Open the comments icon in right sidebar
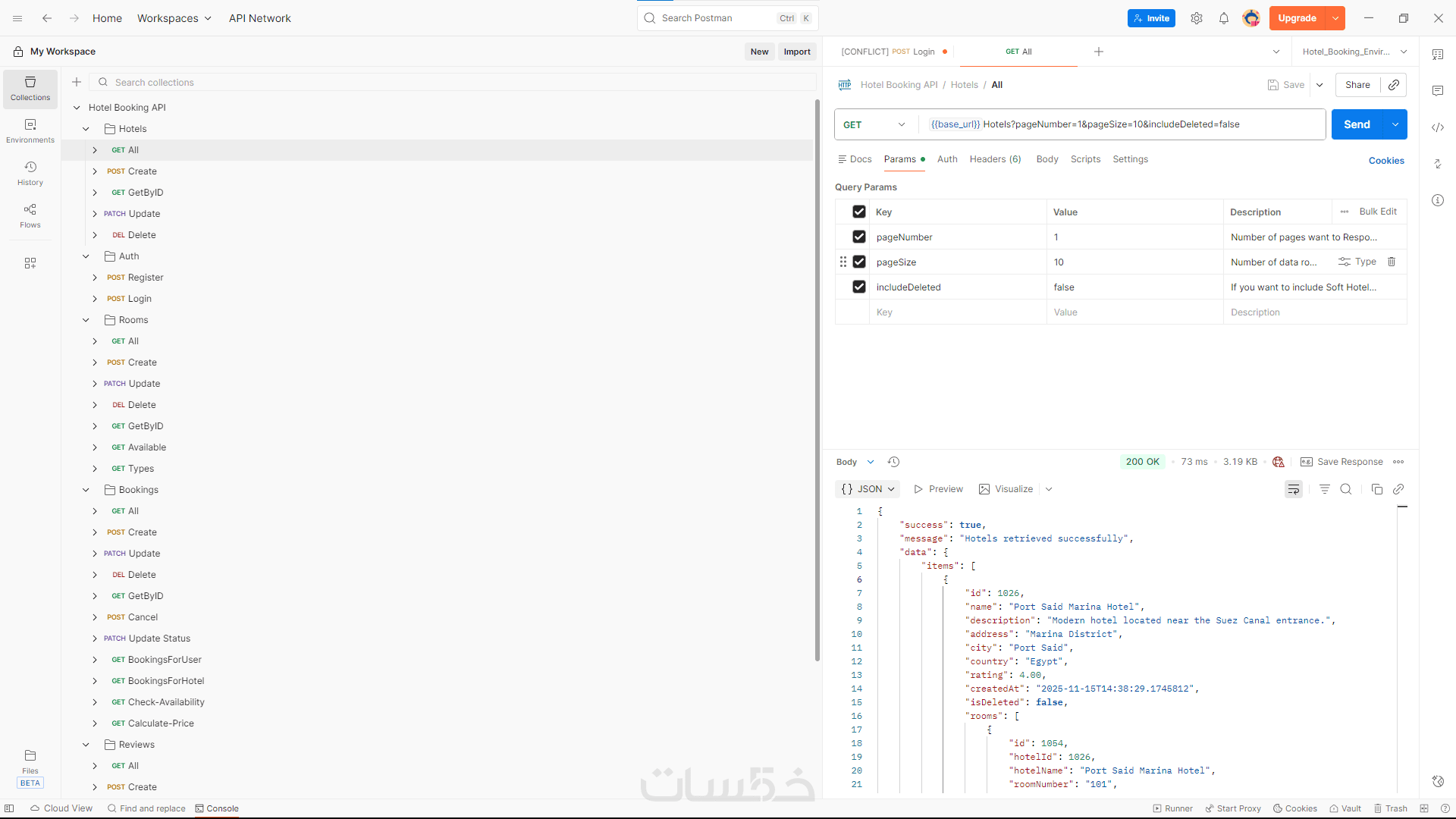 click(x=1438, y=91)
